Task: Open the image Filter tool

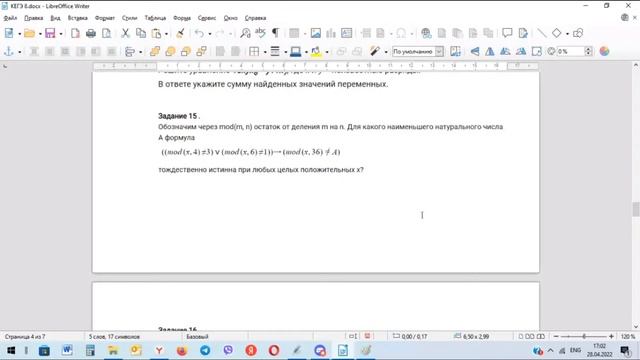Action: 375,51
